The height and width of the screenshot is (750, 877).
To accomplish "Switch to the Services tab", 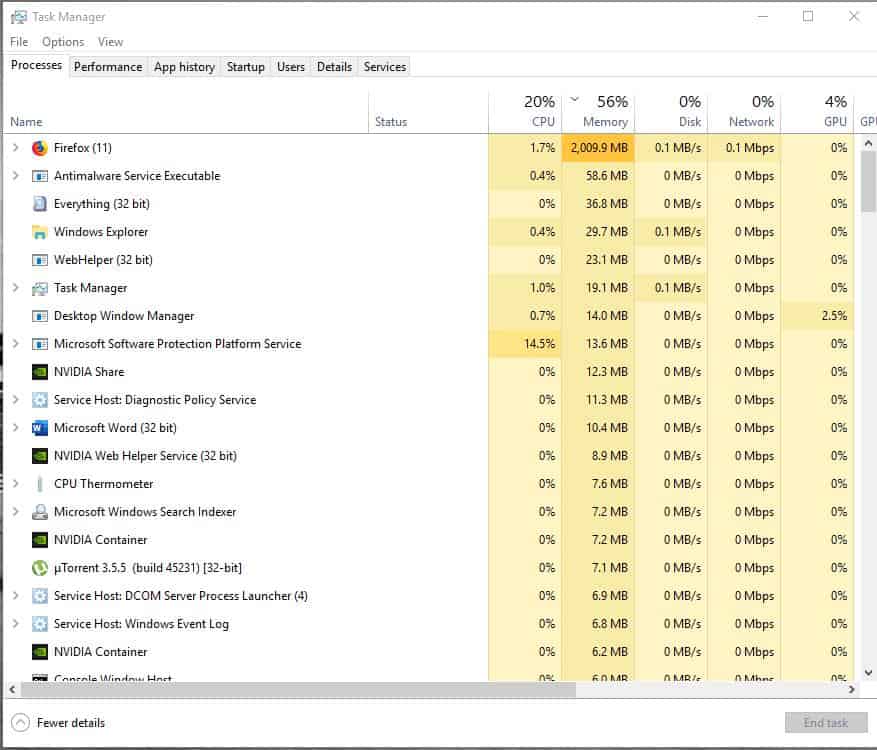I will (x=385, y=67).
